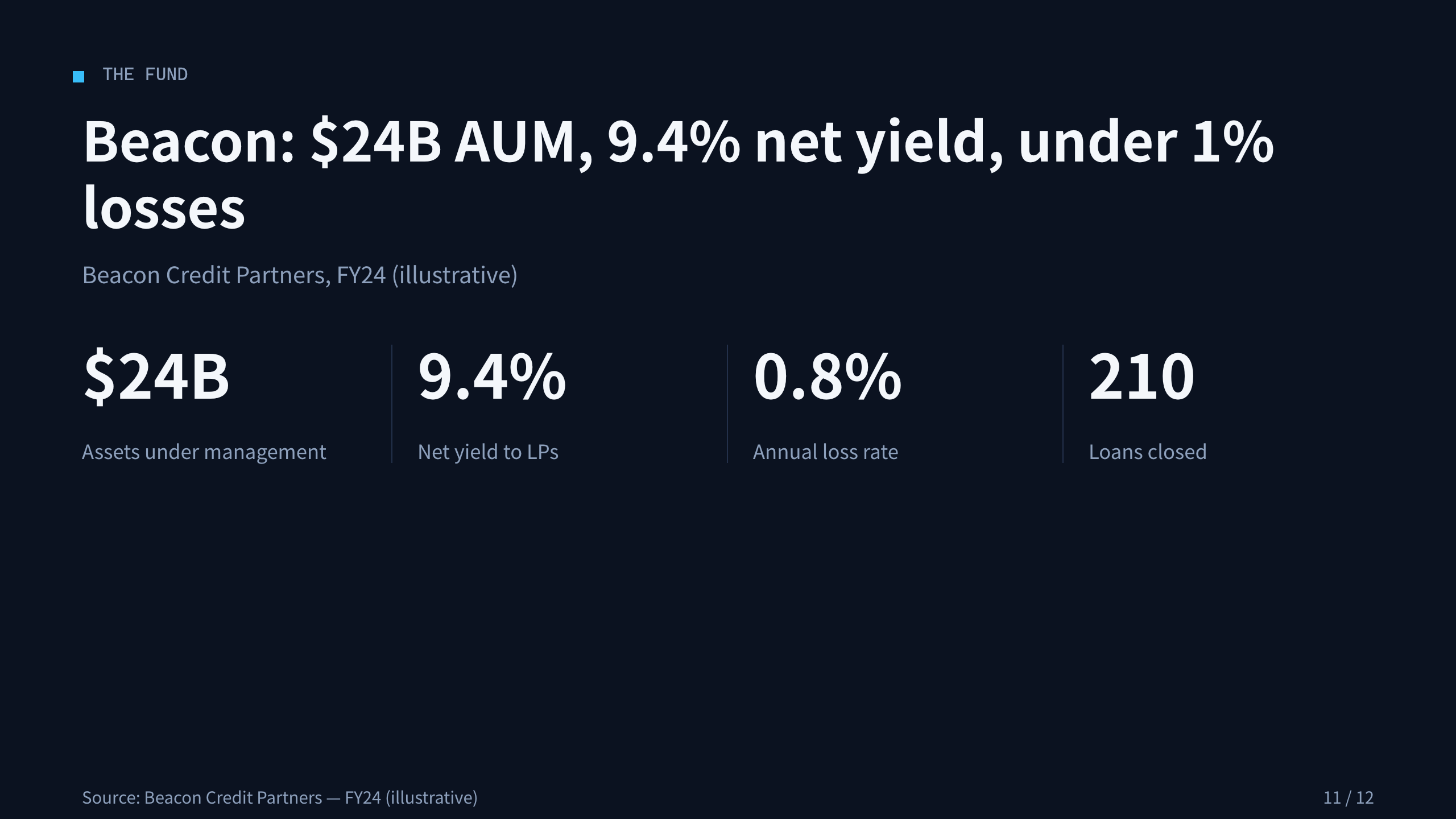Image resolution: width=1456 pixels, height=819 pixels.
Task: Click 'under 1%' in the headline
Action: [x=1146, y=142]
